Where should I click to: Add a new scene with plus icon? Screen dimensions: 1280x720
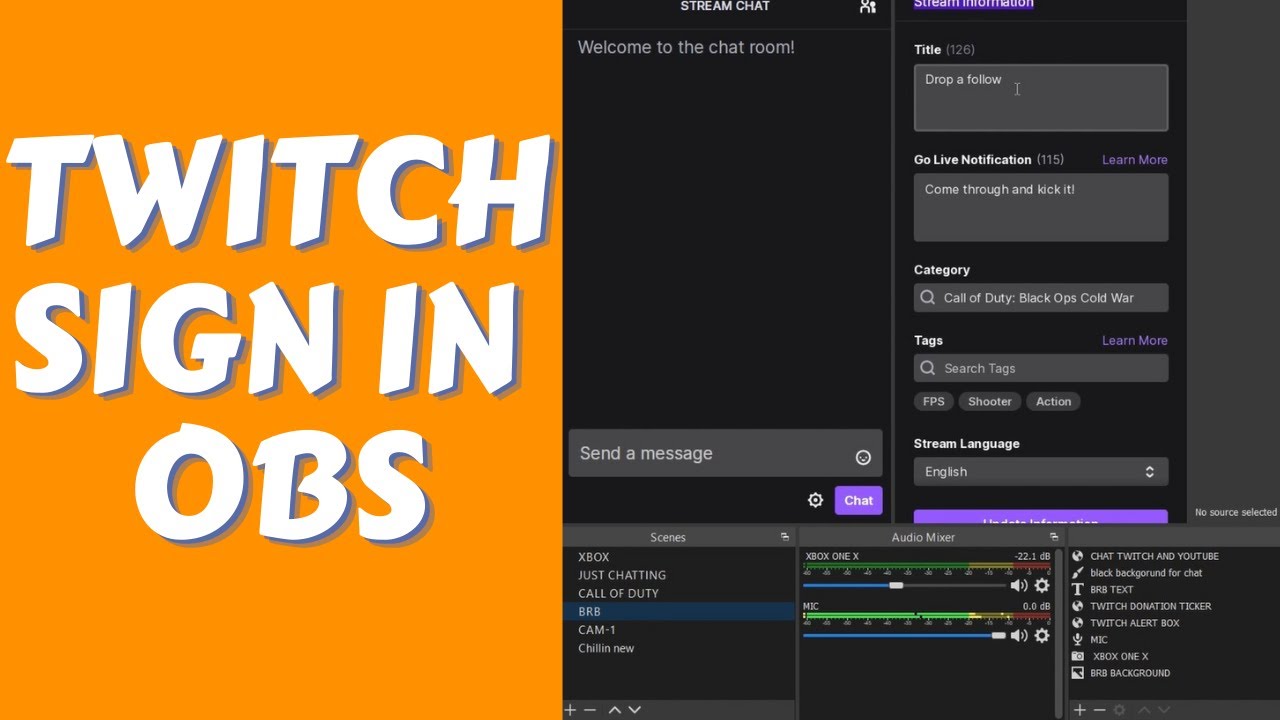571,710
